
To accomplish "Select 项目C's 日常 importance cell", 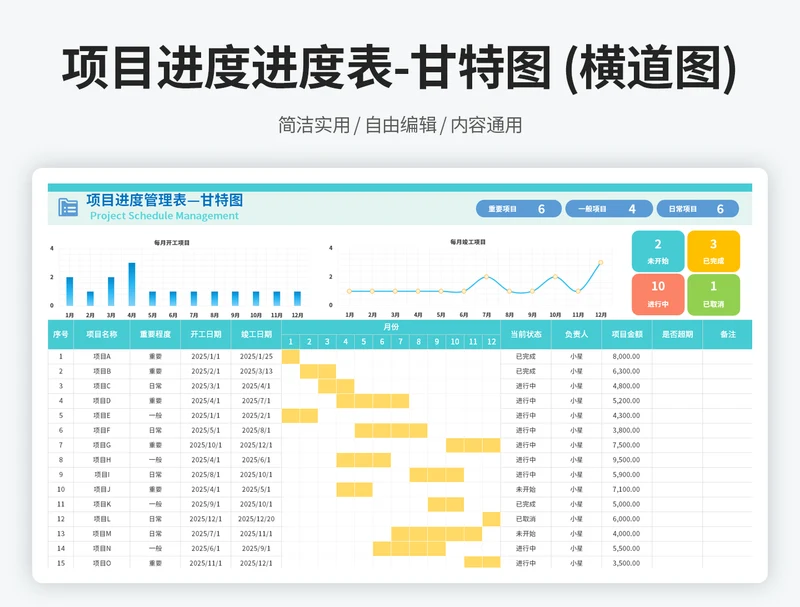I will point(155,386).
